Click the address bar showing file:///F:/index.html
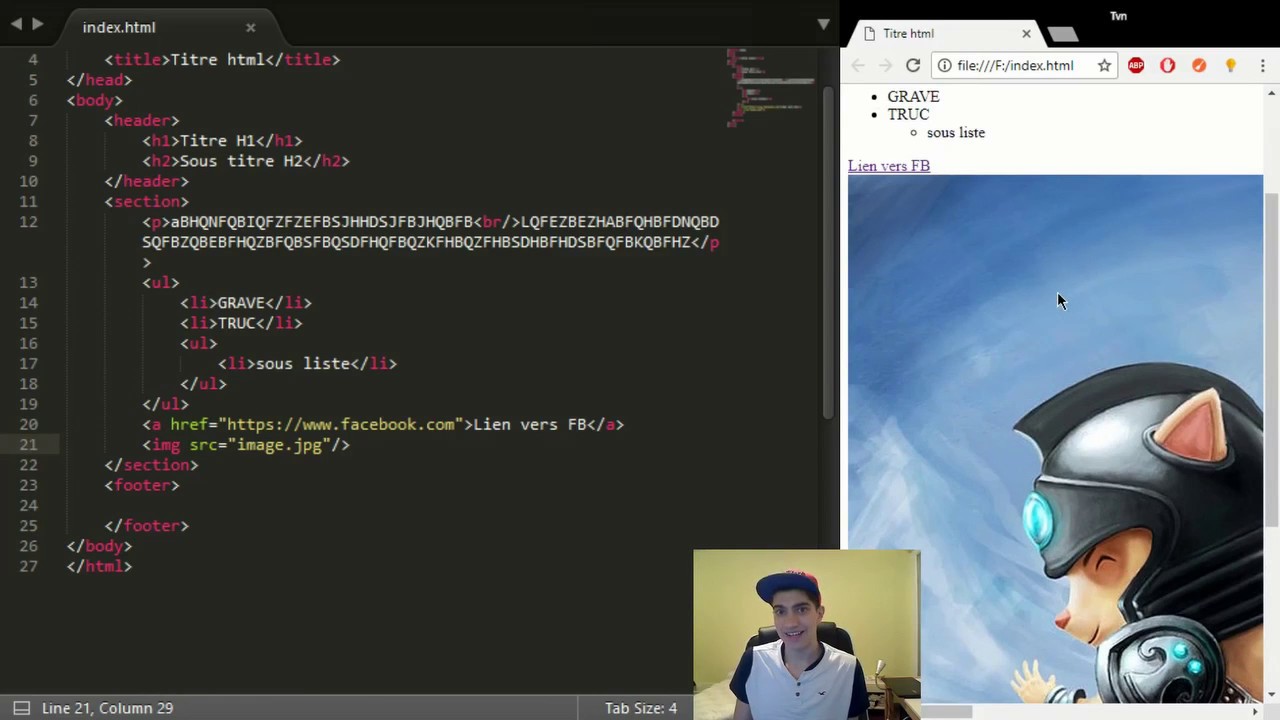The height and width of the screenshot is (720, 1280). point(1015,65)
